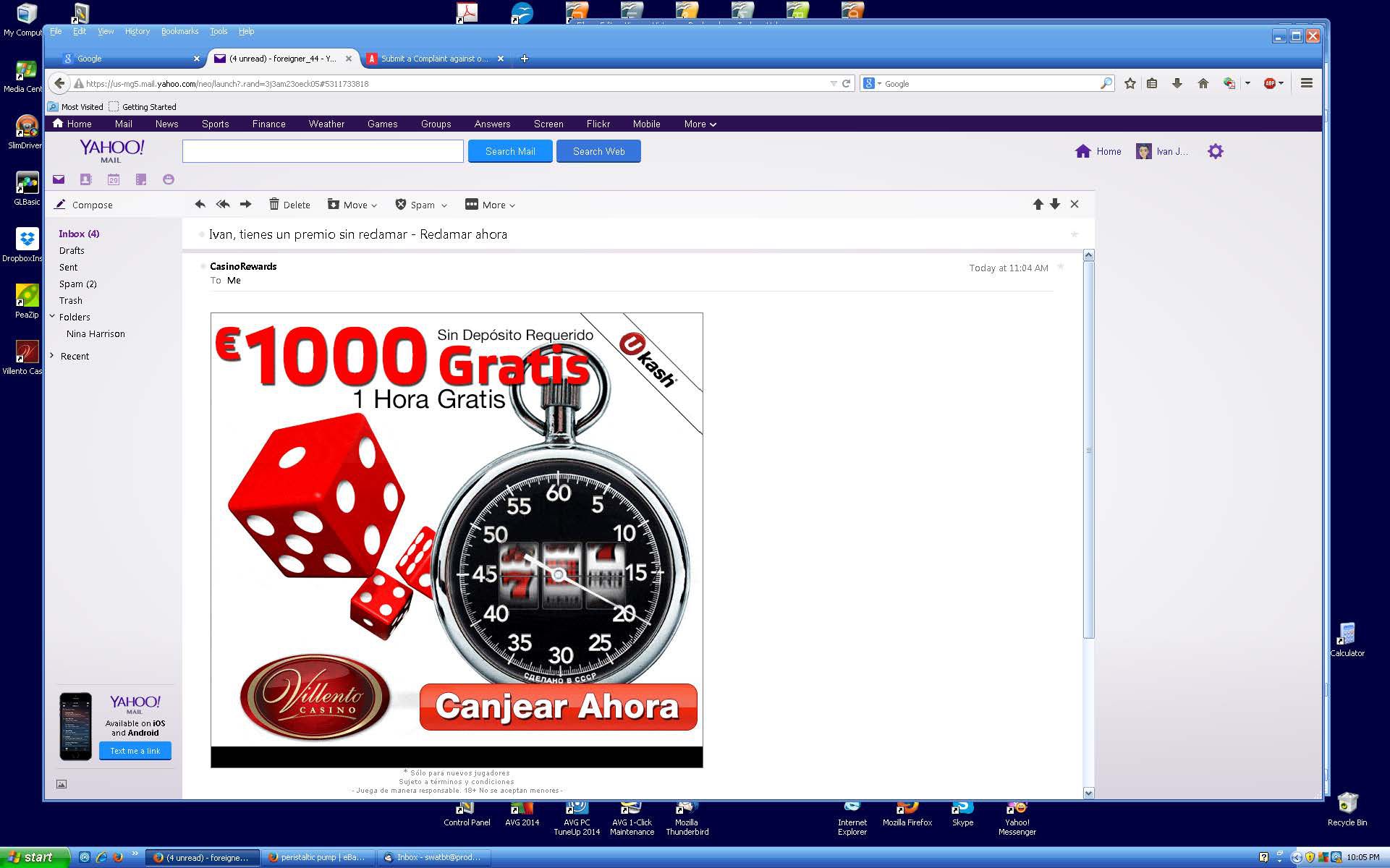Open Finance in the Yahoo navigation bar
This screenshot has height=868, width=1390.
pyautogui.click(x=269, y=124)
